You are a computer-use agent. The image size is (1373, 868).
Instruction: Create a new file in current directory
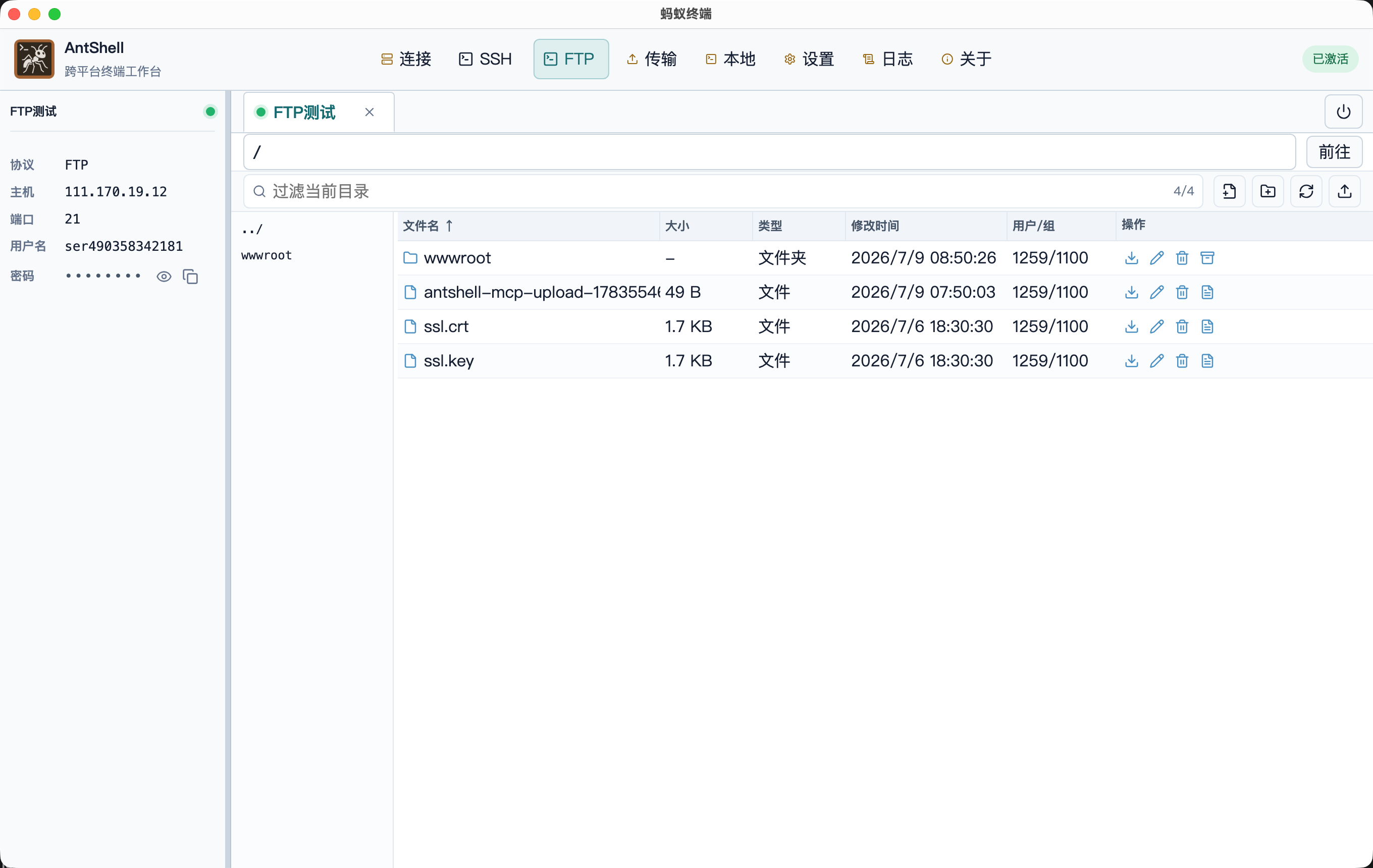pos(1229,191)
